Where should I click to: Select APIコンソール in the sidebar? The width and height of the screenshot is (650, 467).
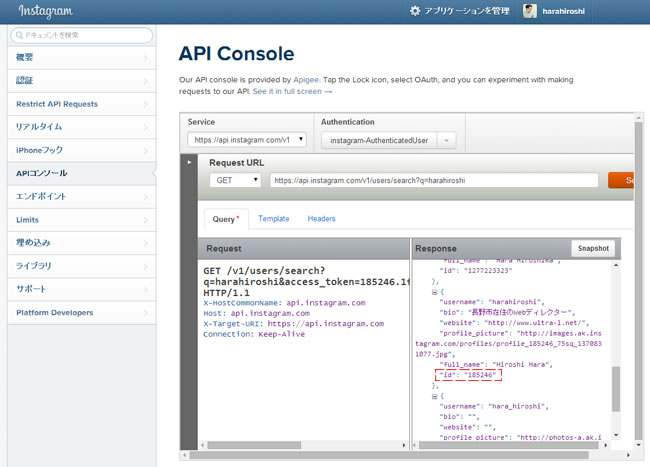(x=82, y=174)
